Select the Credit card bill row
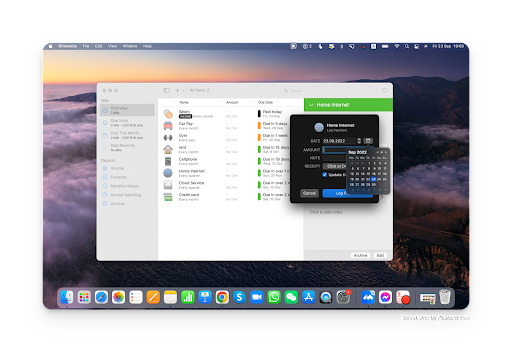Viewport: 512px width, 363px height. 231,197
